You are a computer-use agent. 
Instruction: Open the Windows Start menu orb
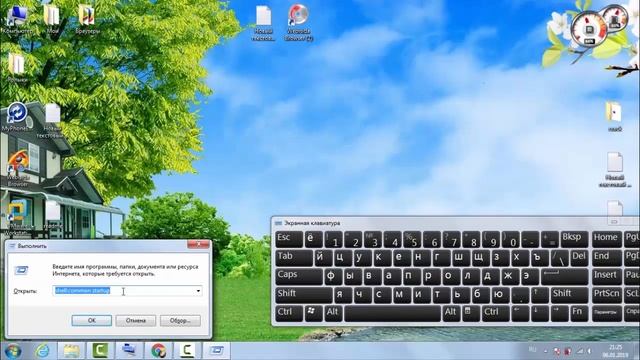13,351
